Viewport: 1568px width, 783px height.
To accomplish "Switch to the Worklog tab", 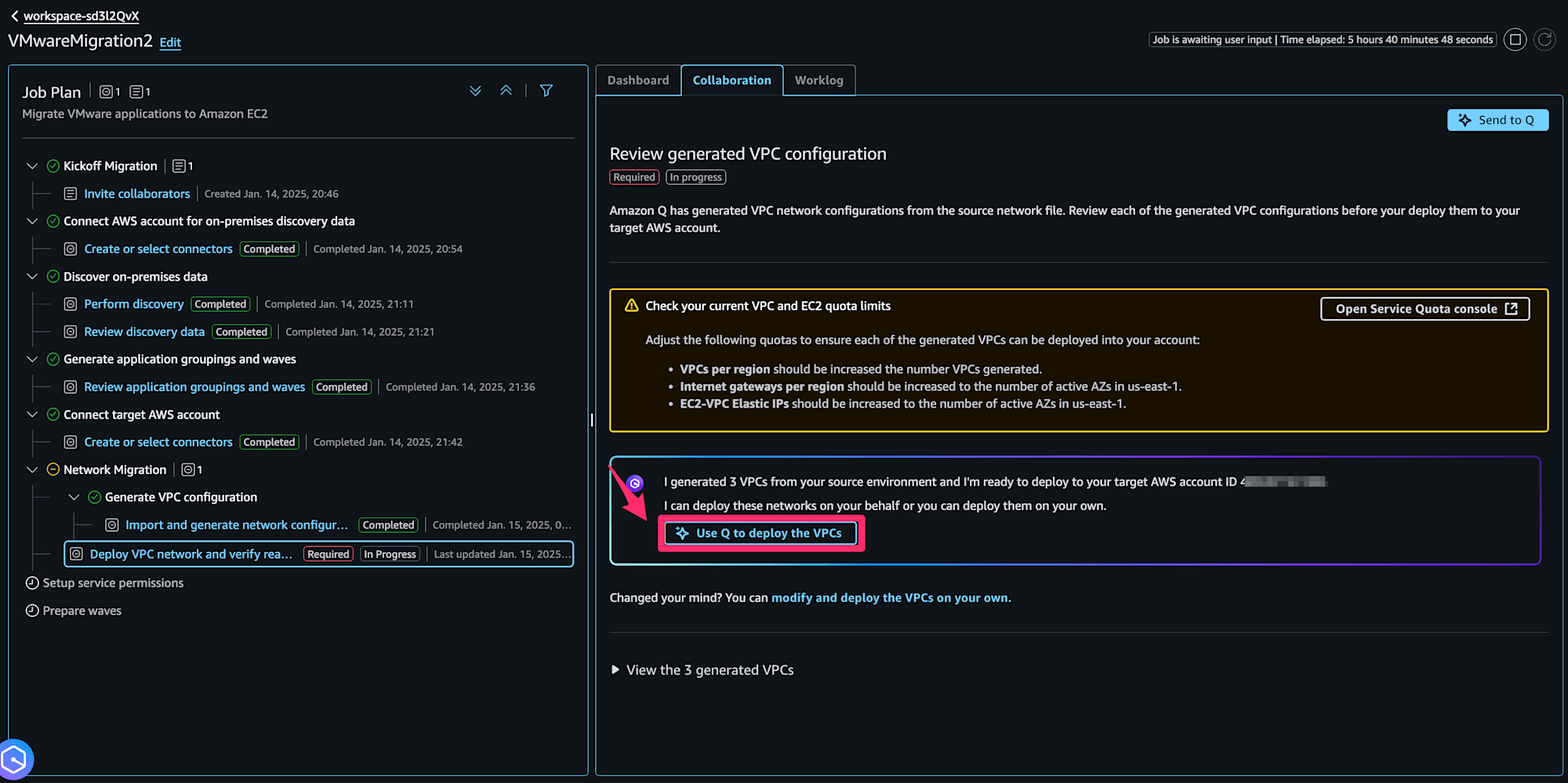I will (819, 80).
